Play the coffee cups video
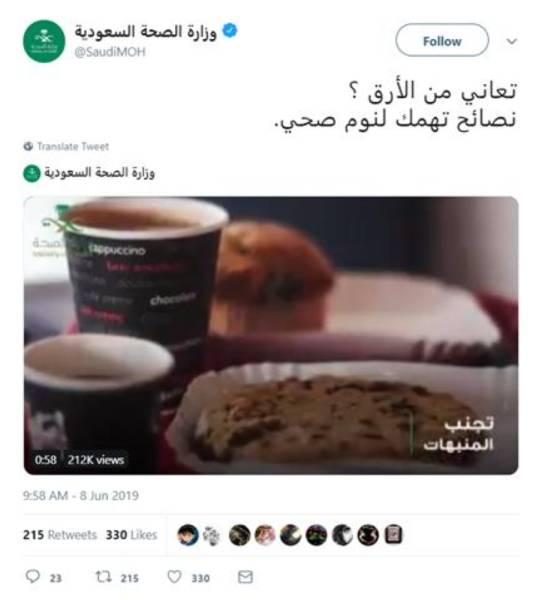 271,335
